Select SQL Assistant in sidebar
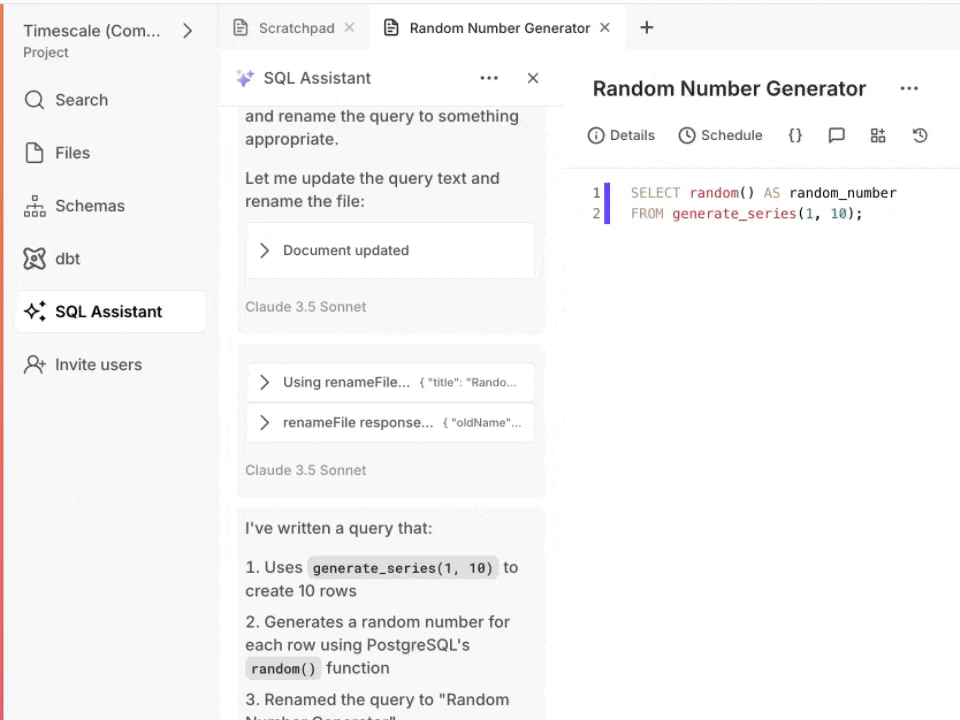This screenshot has width=960, height=720. coord(111,312)
